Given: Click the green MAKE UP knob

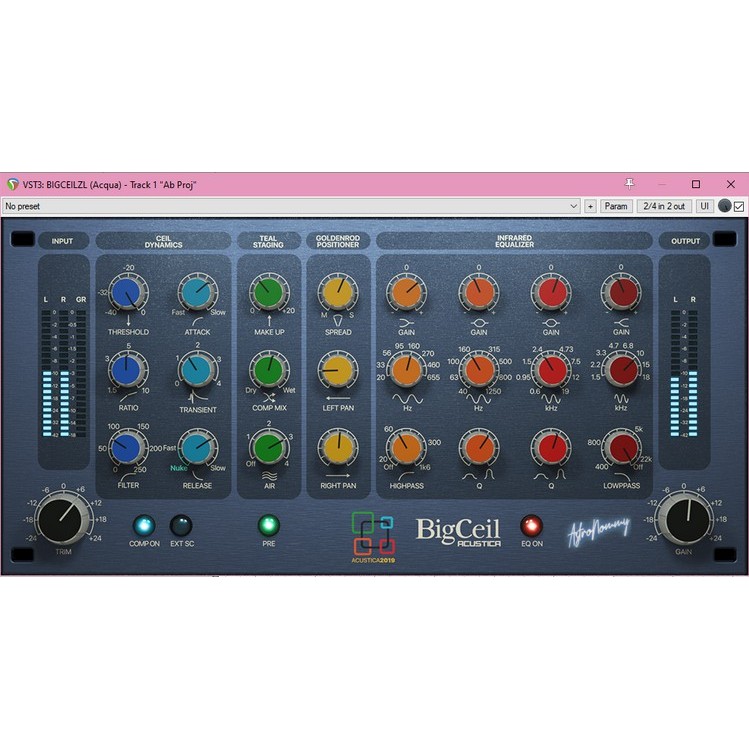Looking at the screenshot, I should (268, 293).
